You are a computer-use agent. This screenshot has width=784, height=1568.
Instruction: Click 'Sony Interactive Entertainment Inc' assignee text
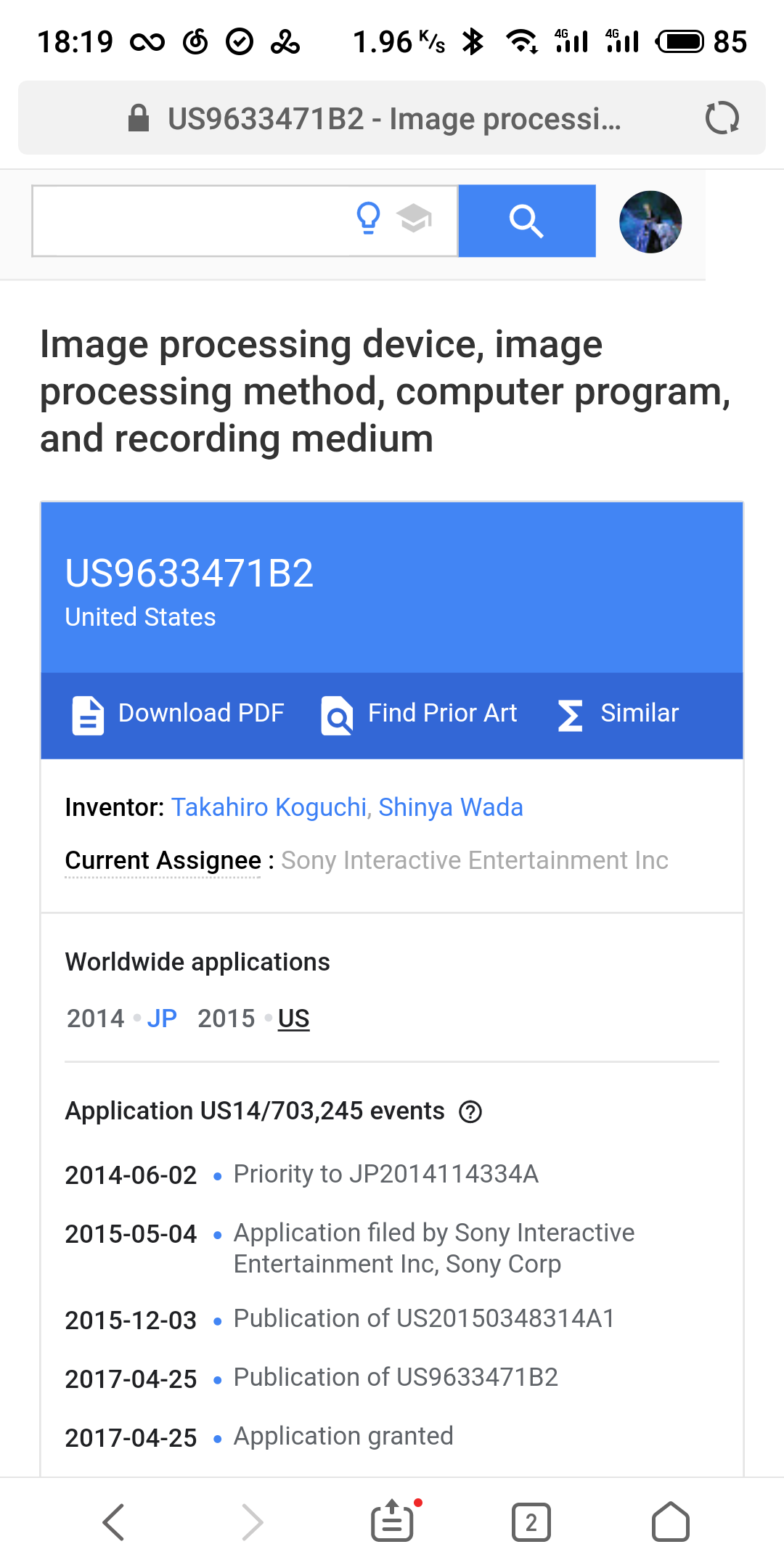point(475,860)
